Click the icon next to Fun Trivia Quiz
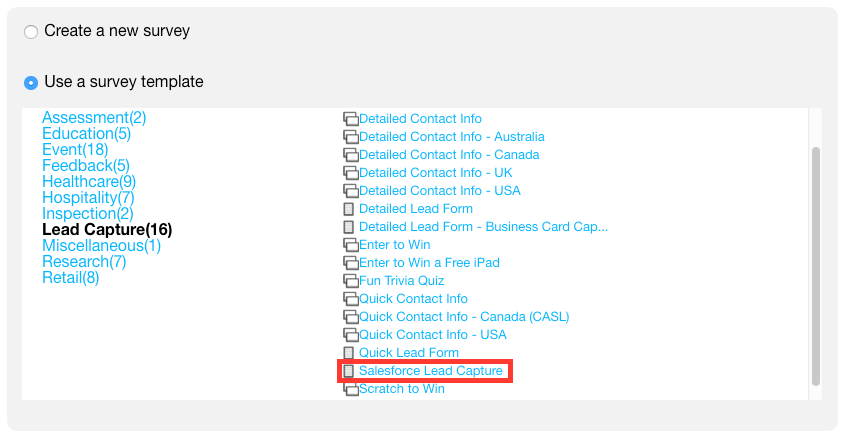The width and height of the screenshot is (846, 440). click(x=351, y=280)
